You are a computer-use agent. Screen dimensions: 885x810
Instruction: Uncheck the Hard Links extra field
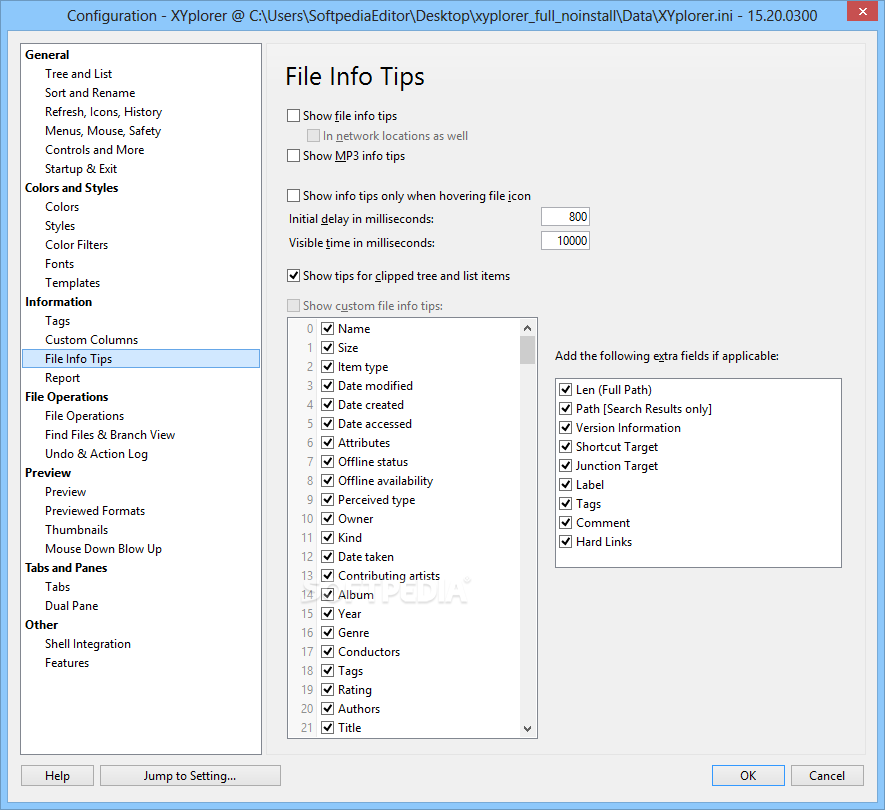pyautogui.click(x=566, y=542)
